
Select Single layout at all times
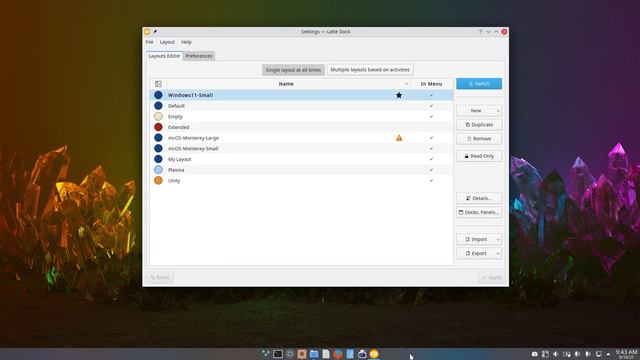point(293,70)
